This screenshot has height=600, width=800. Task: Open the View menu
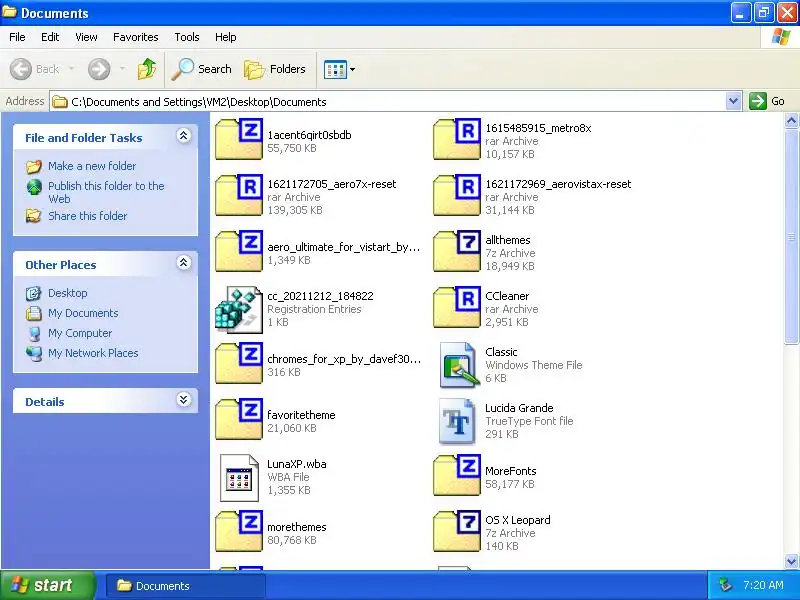86,37
